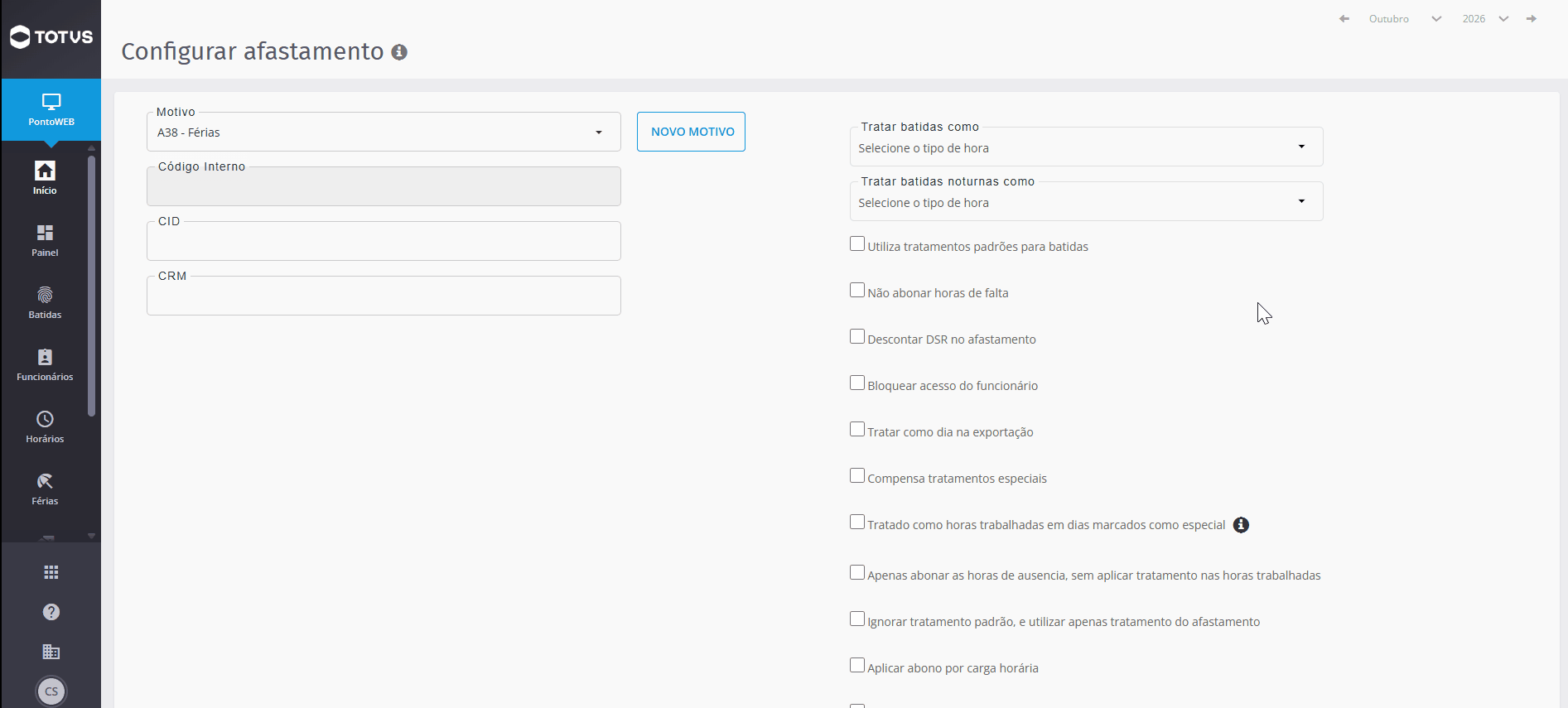Enable Aplicar abono por carga horária
Image resolution: width=1568 pixels, height=708 pixels.
click(857, 666)
